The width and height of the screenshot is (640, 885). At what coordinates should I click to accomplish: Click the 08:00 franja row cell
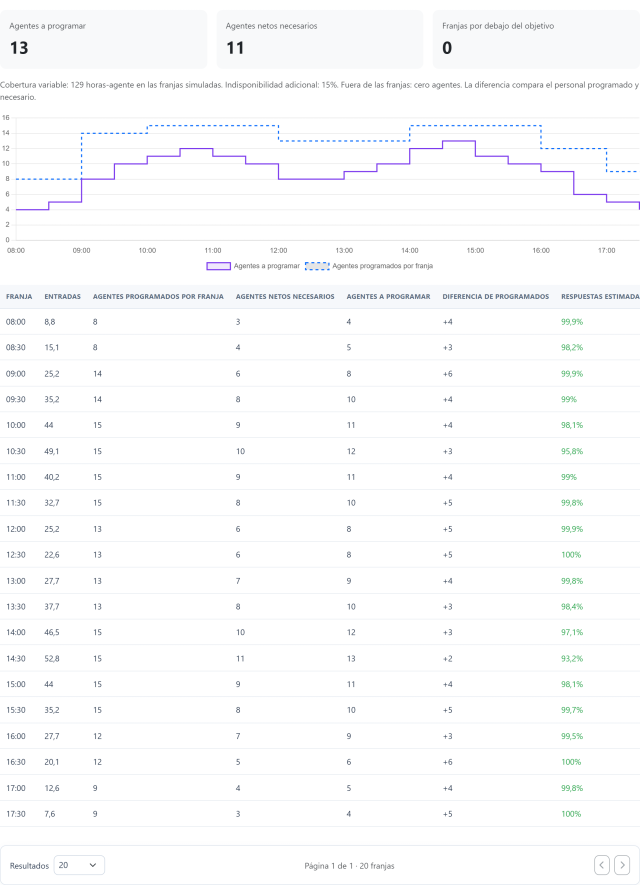click(16, 322)
